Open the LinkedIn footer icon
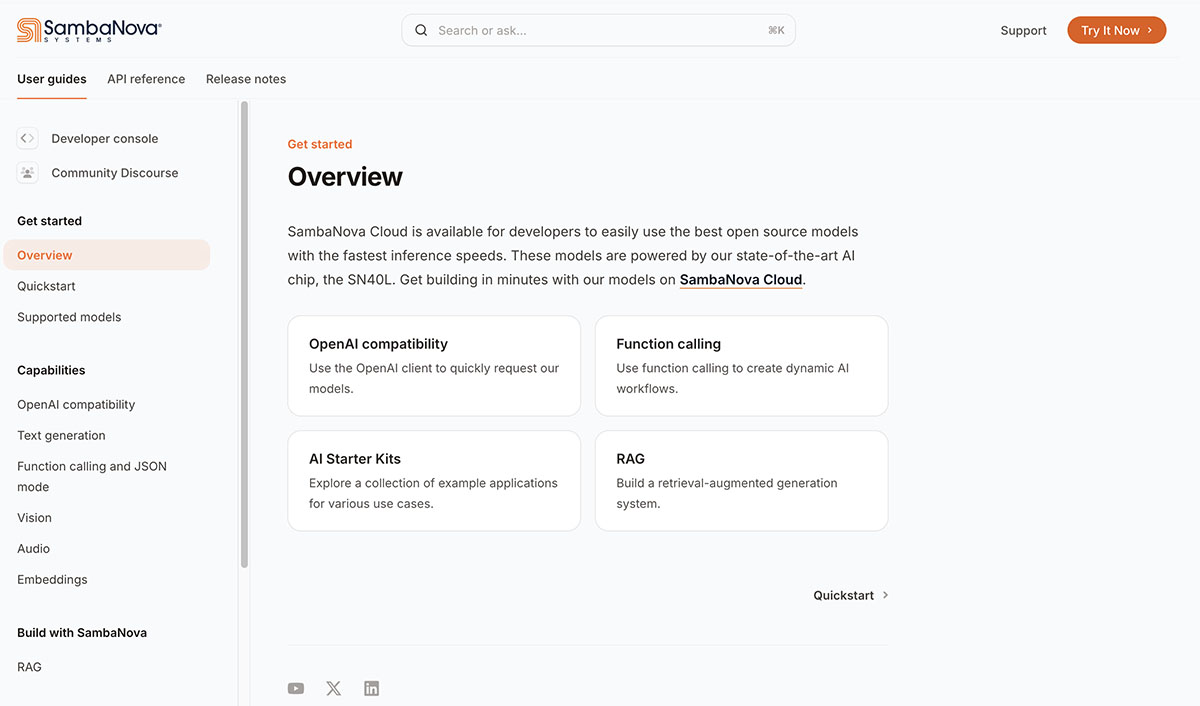 point(372,688)
